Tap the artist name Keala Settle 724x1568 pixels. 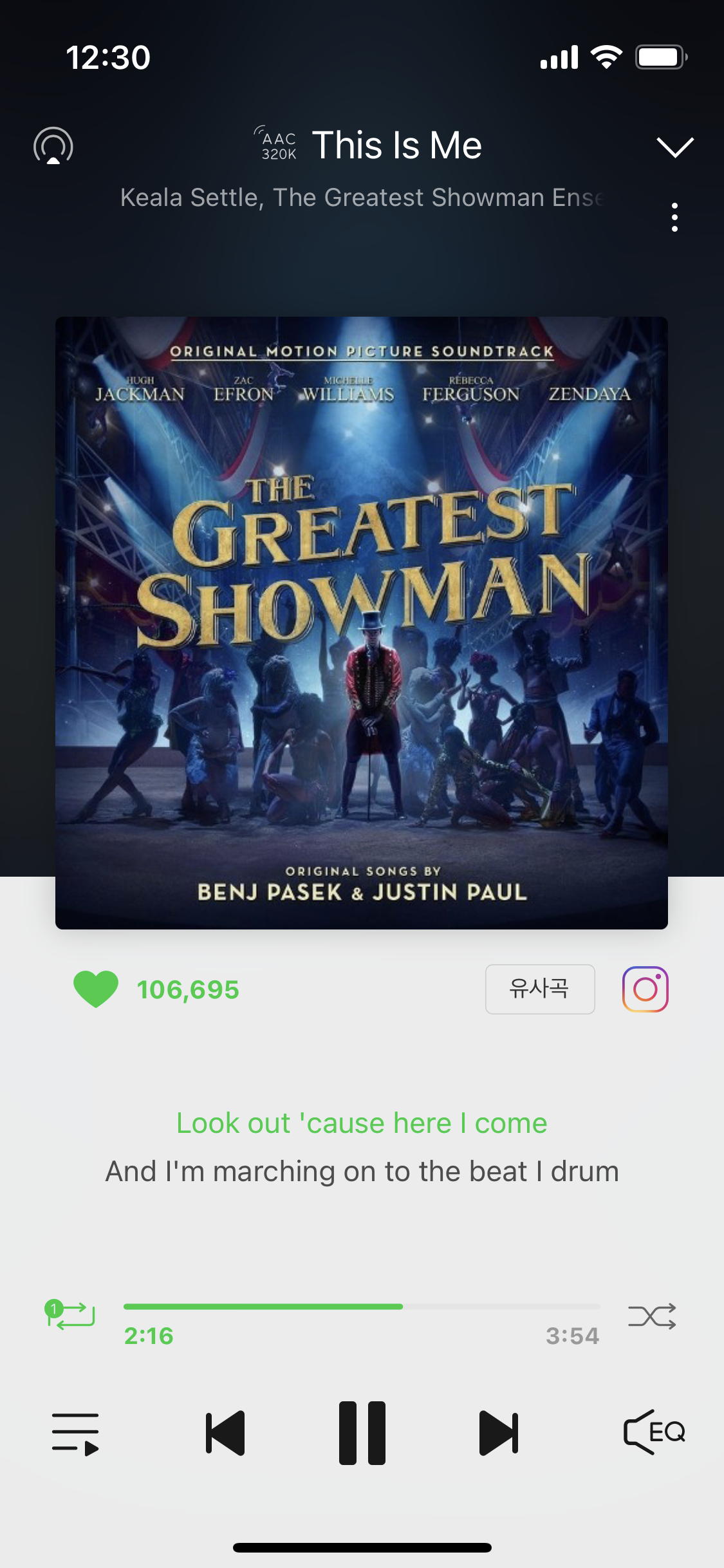[192, 198]
